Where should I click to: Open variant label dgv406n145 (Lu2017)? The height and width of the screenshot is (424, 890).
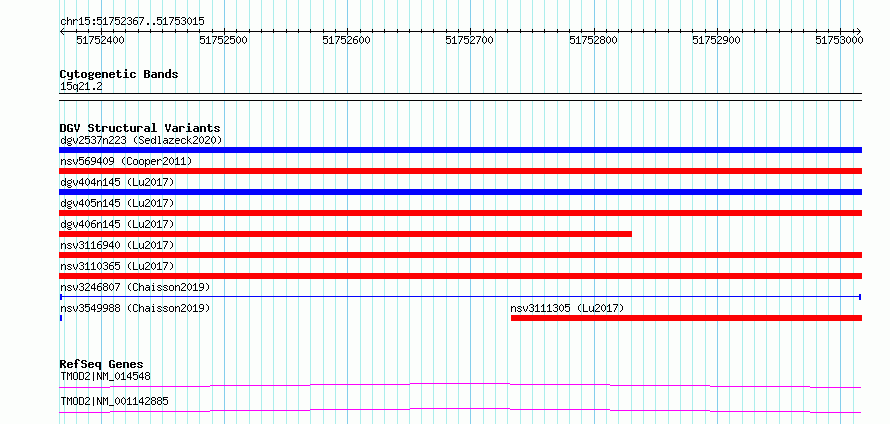[x=117, y=224]
